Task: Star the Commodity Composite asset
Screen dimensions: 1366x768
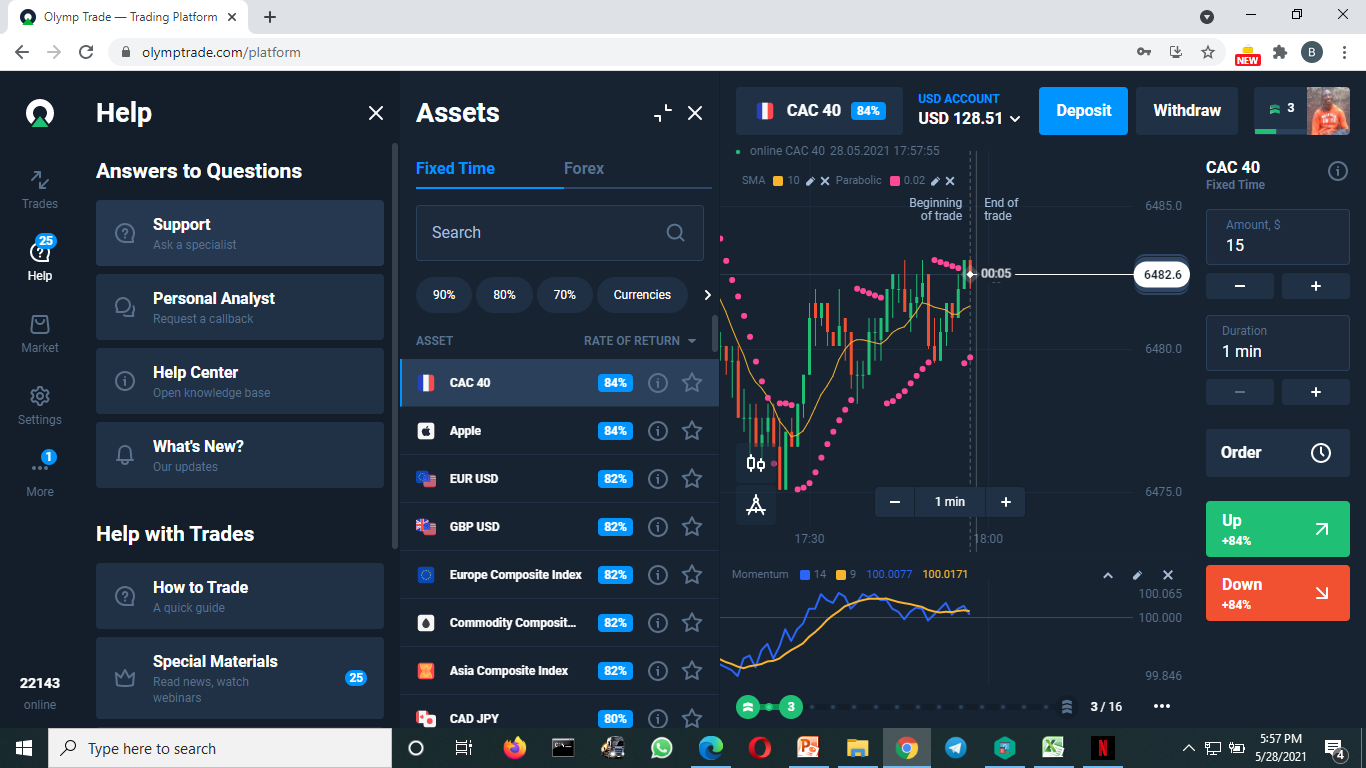Action: tap(692, 622)
